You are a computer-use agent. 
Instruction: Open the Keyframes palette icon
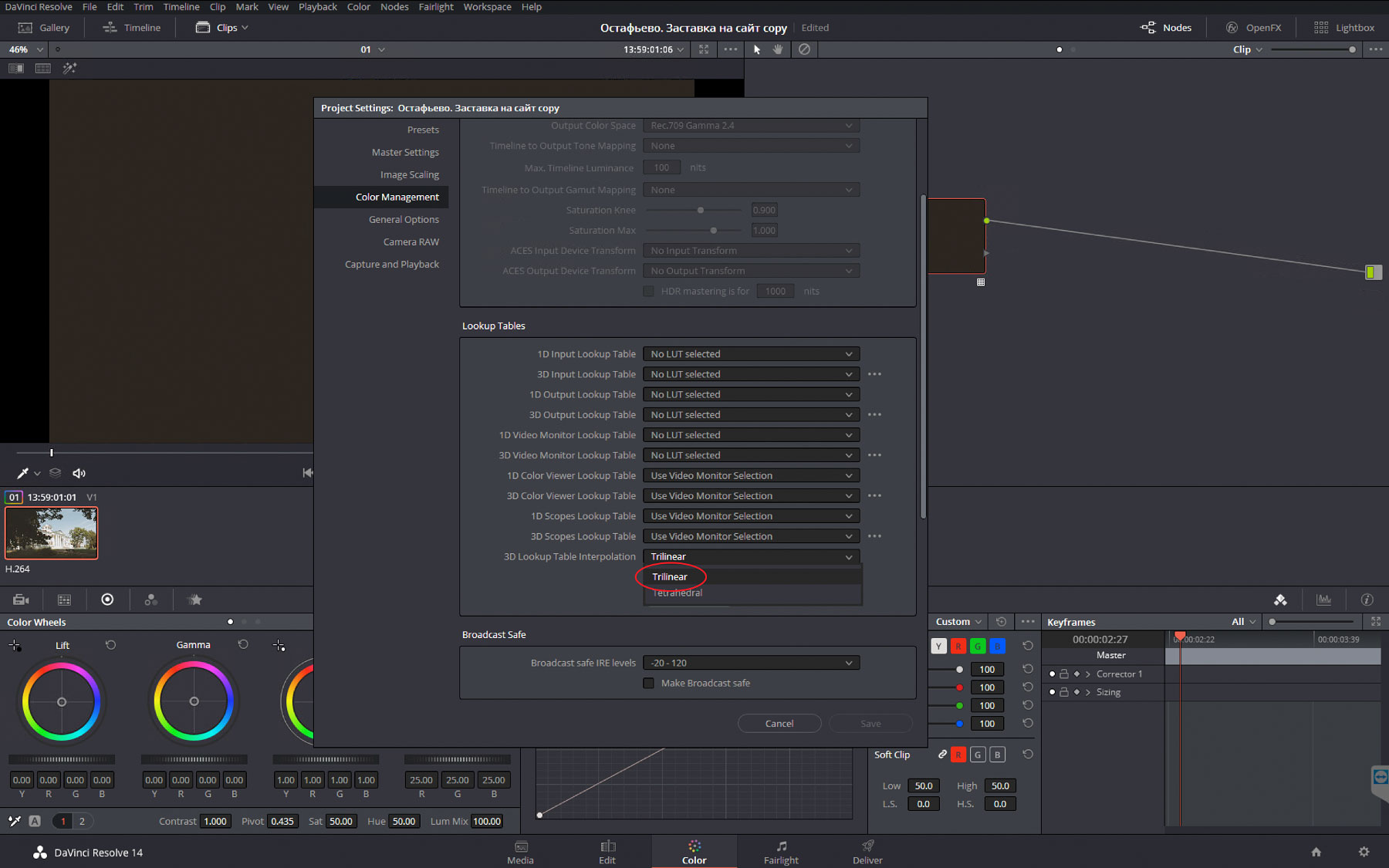(x=1280, y=599)
